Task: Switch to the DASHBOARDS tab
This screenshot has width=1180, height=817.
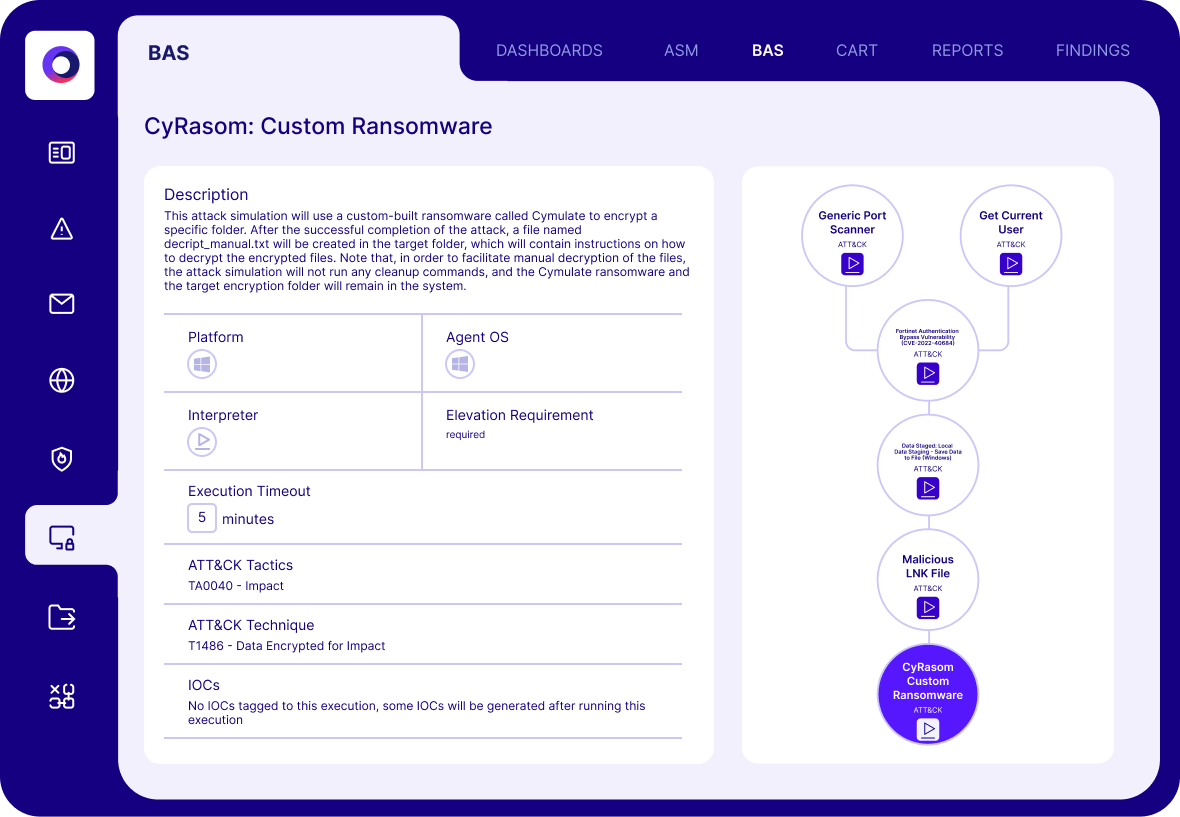Action: (x=549, y=50)
